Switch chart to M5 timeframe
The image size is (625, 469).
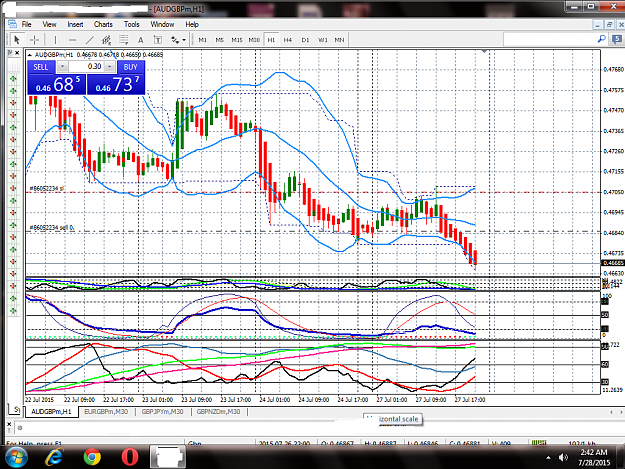[x=220, y=40]
